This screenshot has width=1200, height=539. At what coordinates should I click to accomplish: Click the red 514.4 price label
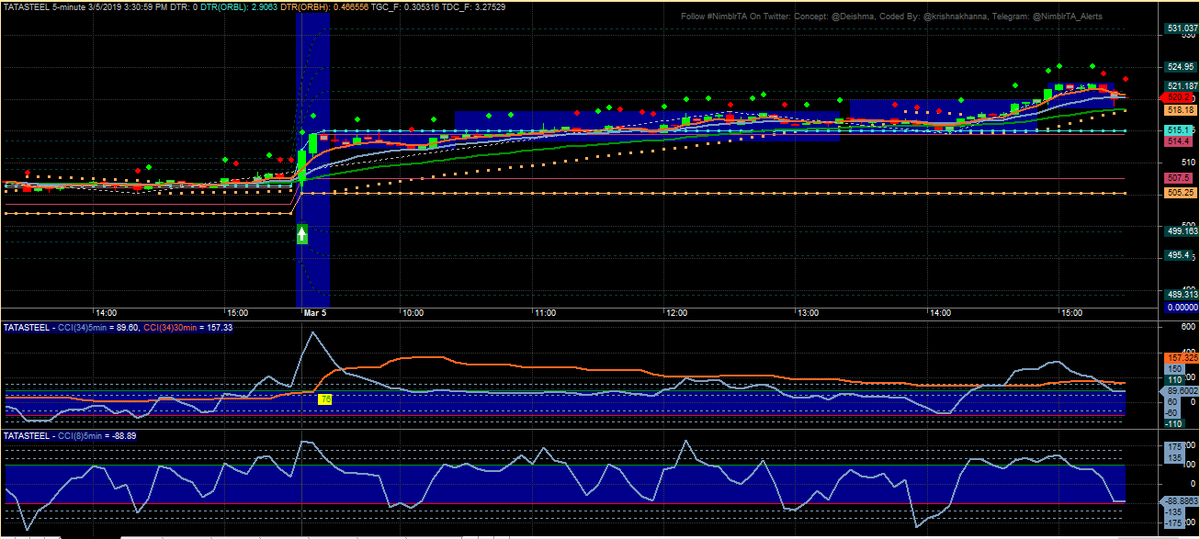click(1179, 142)
